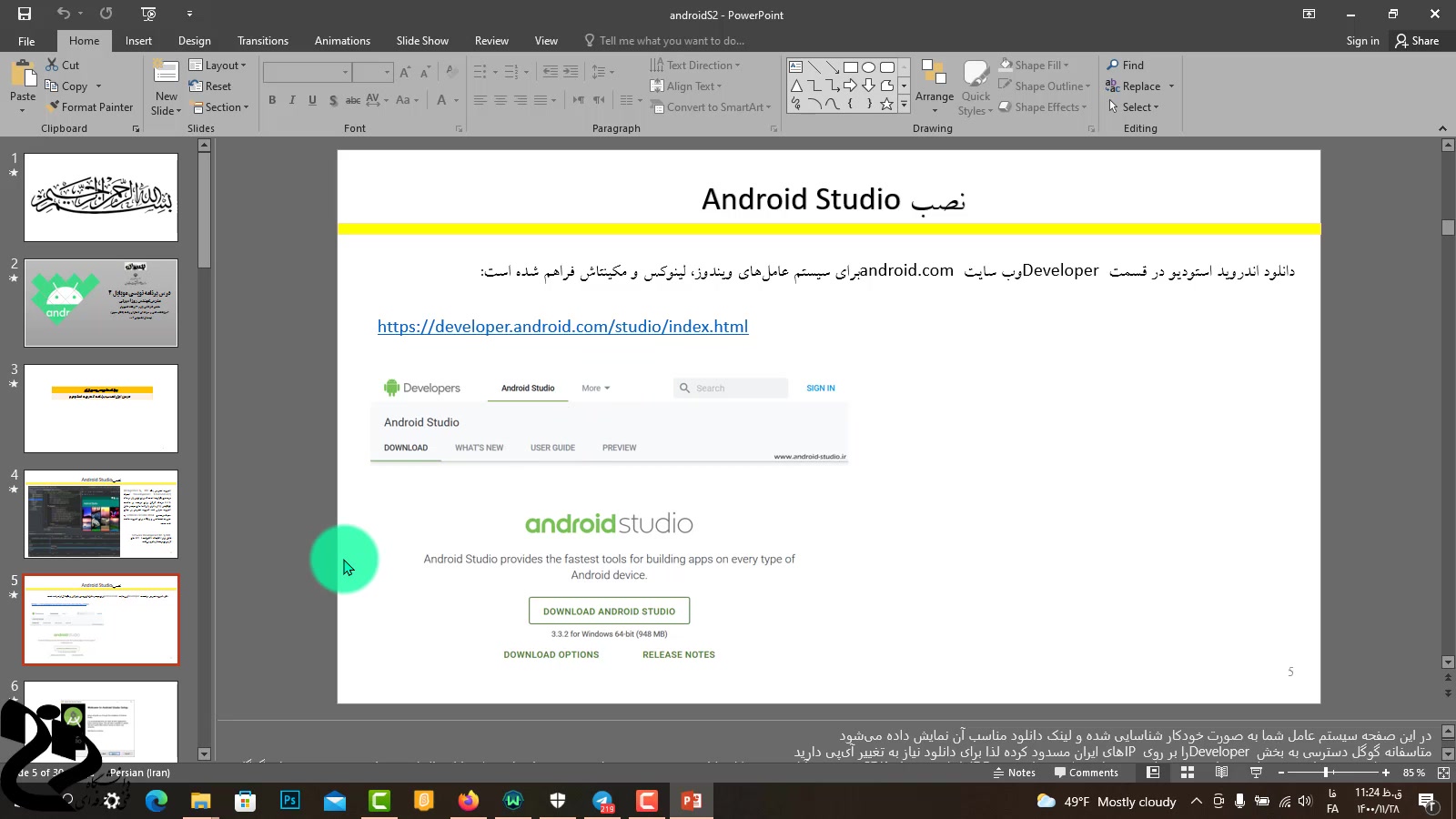Start slideshow from beginning icon in quick access

[x=149, y=14]
